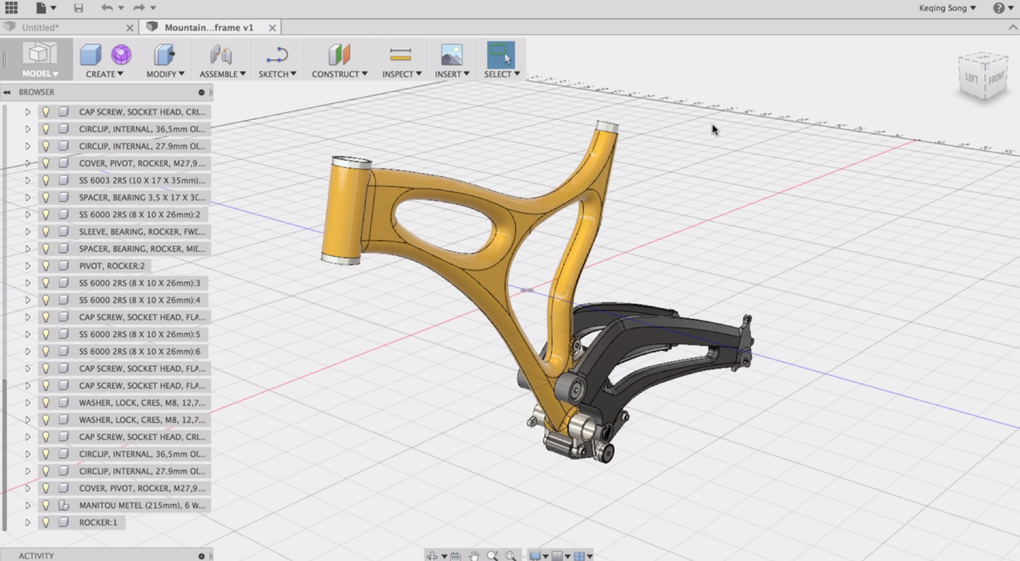Click the Inspect Measure ruler icon

pyautogui.click(x=400, y=54)
